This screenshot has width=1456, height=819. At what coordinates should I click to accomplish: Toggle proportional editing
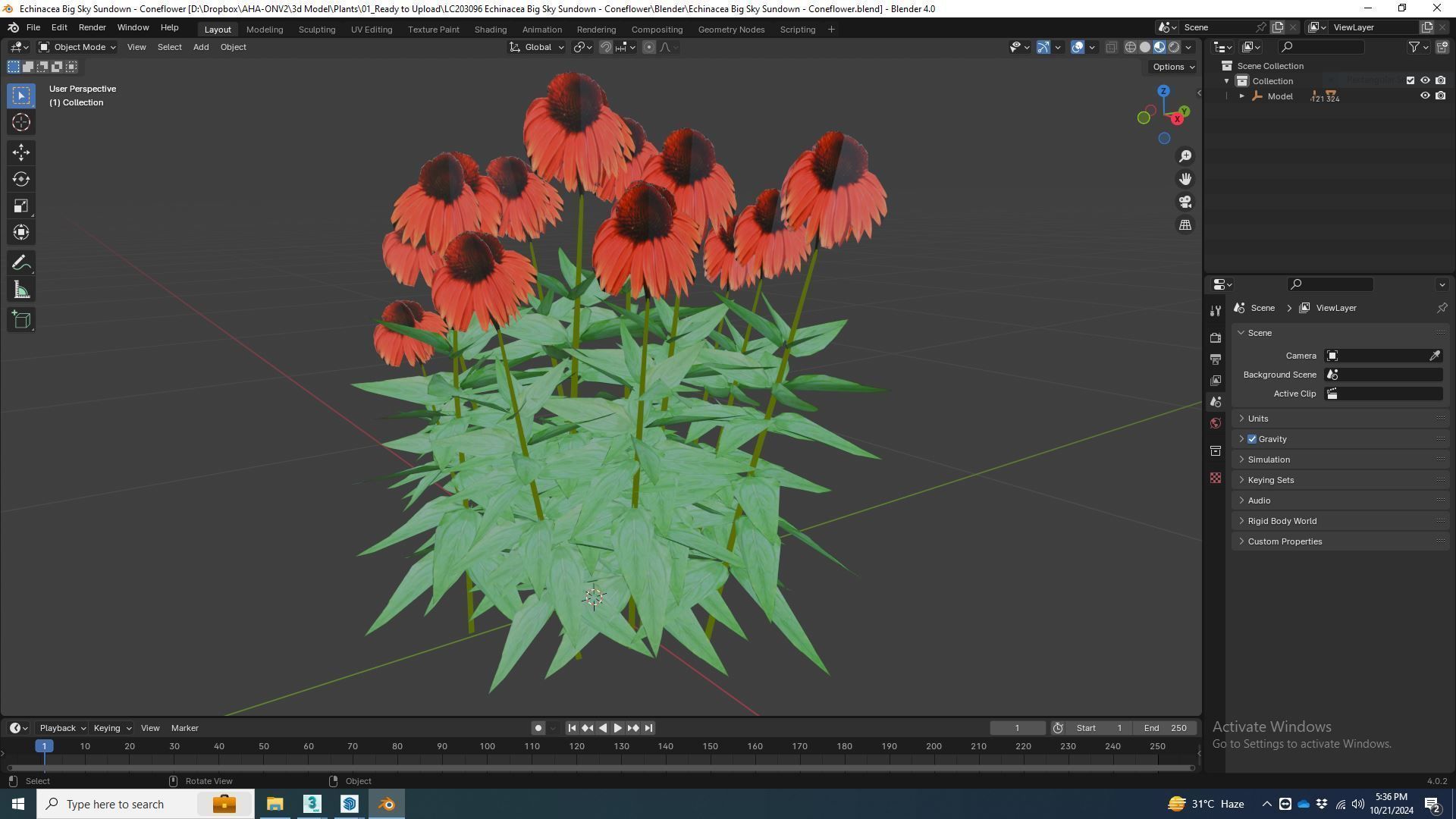pos(649,47)
